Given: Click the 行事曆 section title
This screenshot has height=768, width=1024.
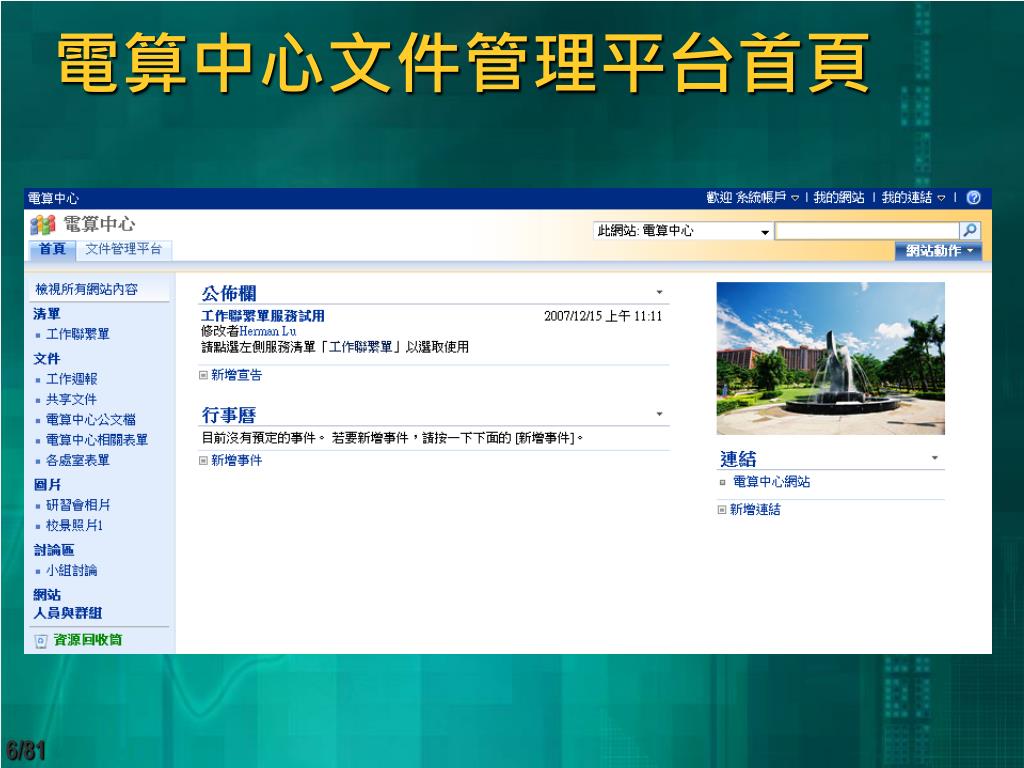Looking at the screenshot, I should 229,415.
